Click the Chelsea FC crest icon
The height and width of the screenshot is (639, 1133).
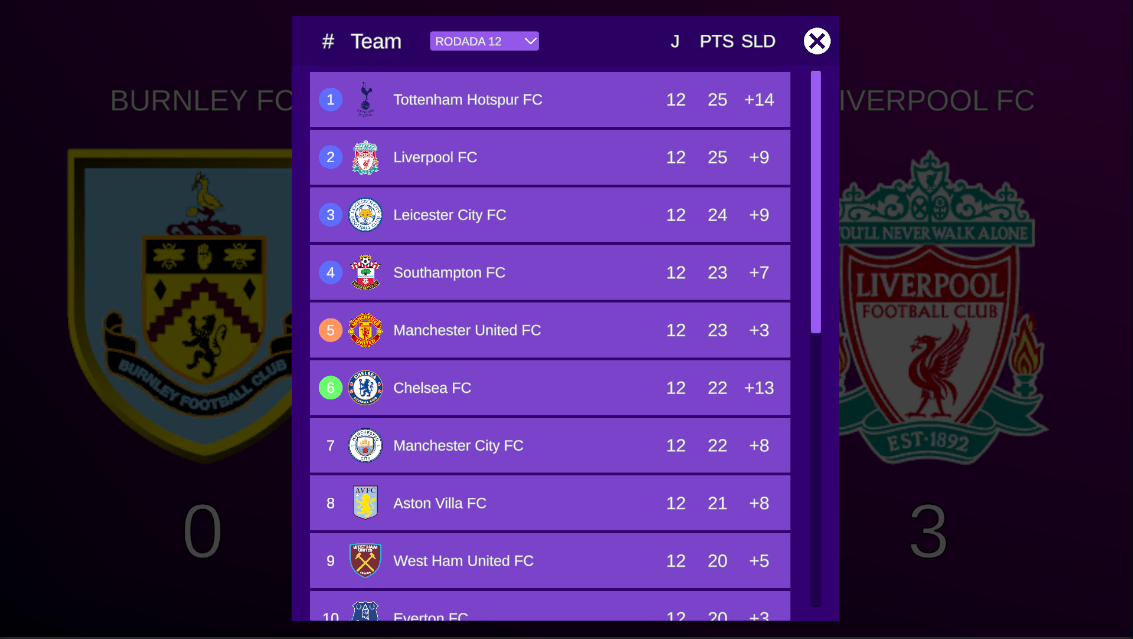click(365, 388)
